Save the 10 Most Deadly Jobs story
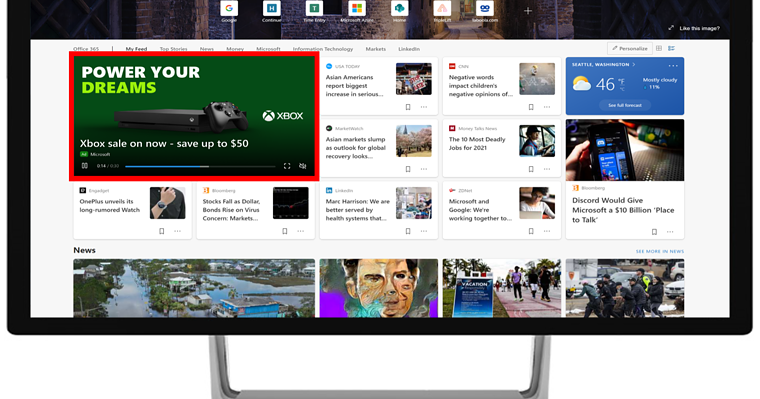760x399 pixels. coord(531,169)
